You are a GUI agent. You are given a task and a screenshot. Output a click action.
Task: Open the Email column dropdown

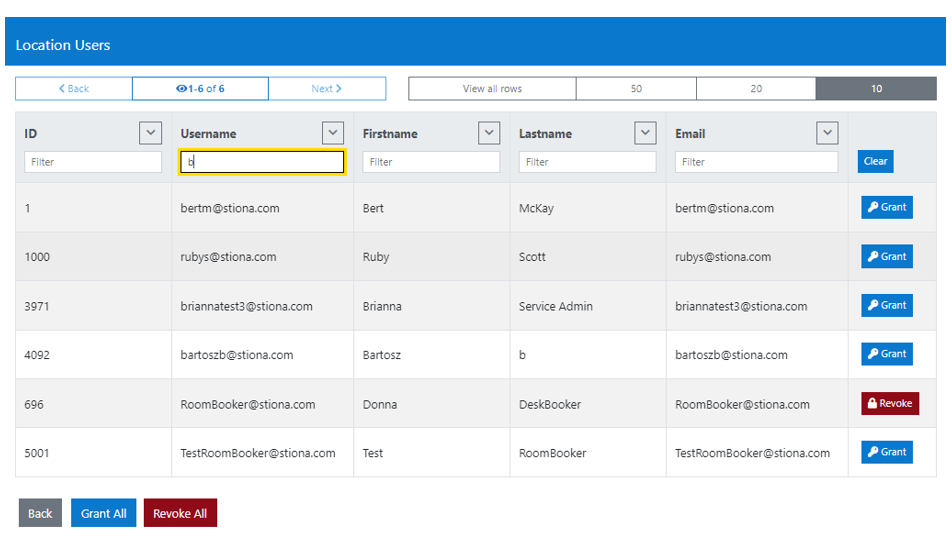pyautogui.click(x=827, y=133)
